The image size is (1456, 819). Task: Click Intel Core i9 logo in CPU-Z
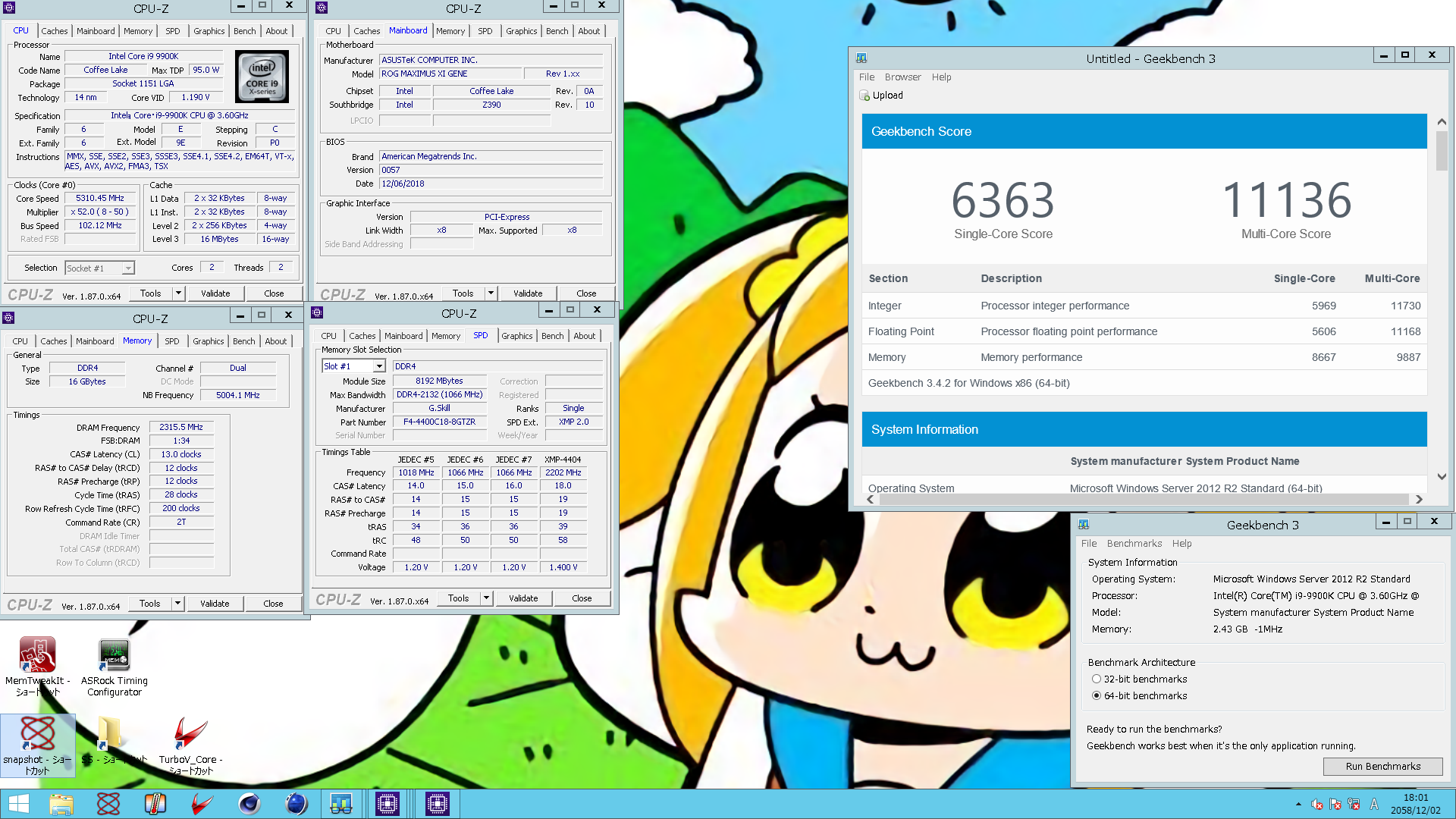coord(262,77)
